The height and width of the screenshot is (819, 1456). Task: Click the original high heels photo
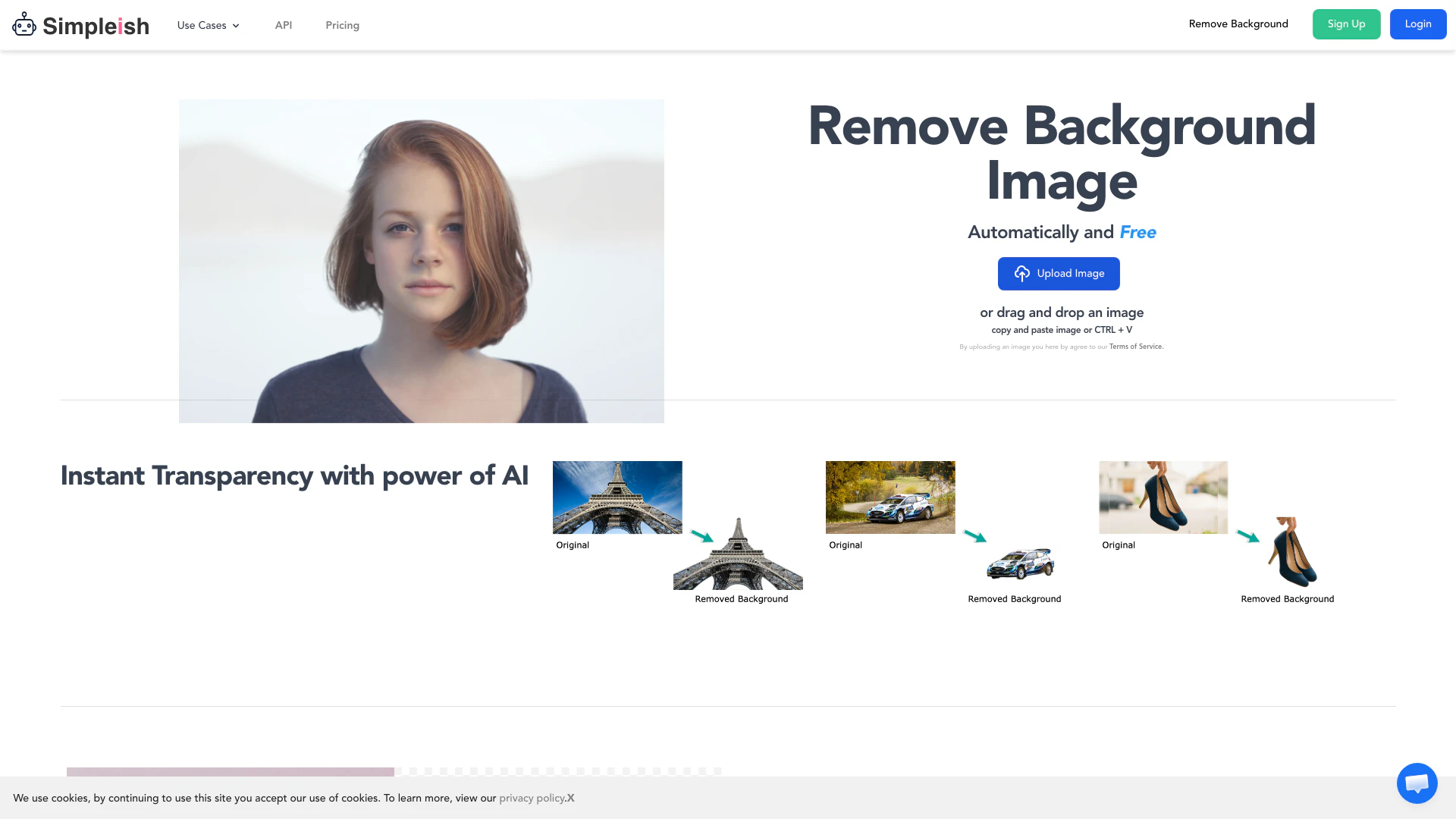point(1163,497)
